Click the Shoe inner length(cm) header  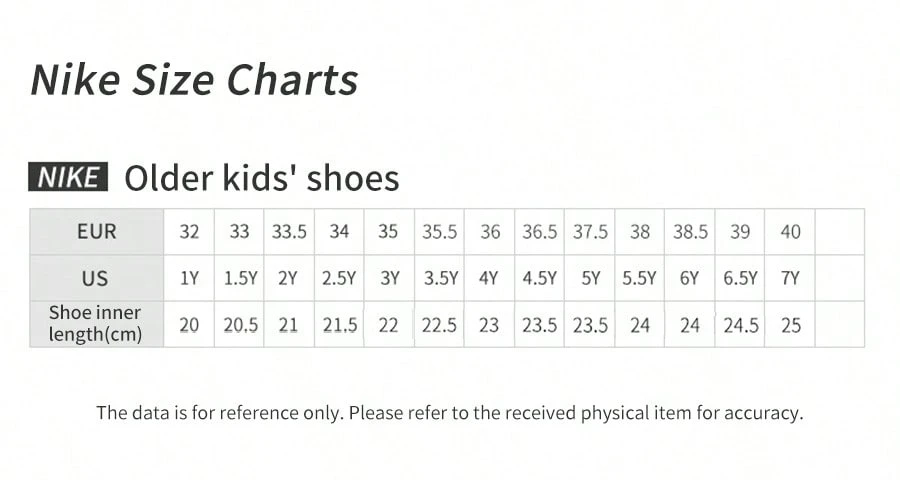coord(96,324)
